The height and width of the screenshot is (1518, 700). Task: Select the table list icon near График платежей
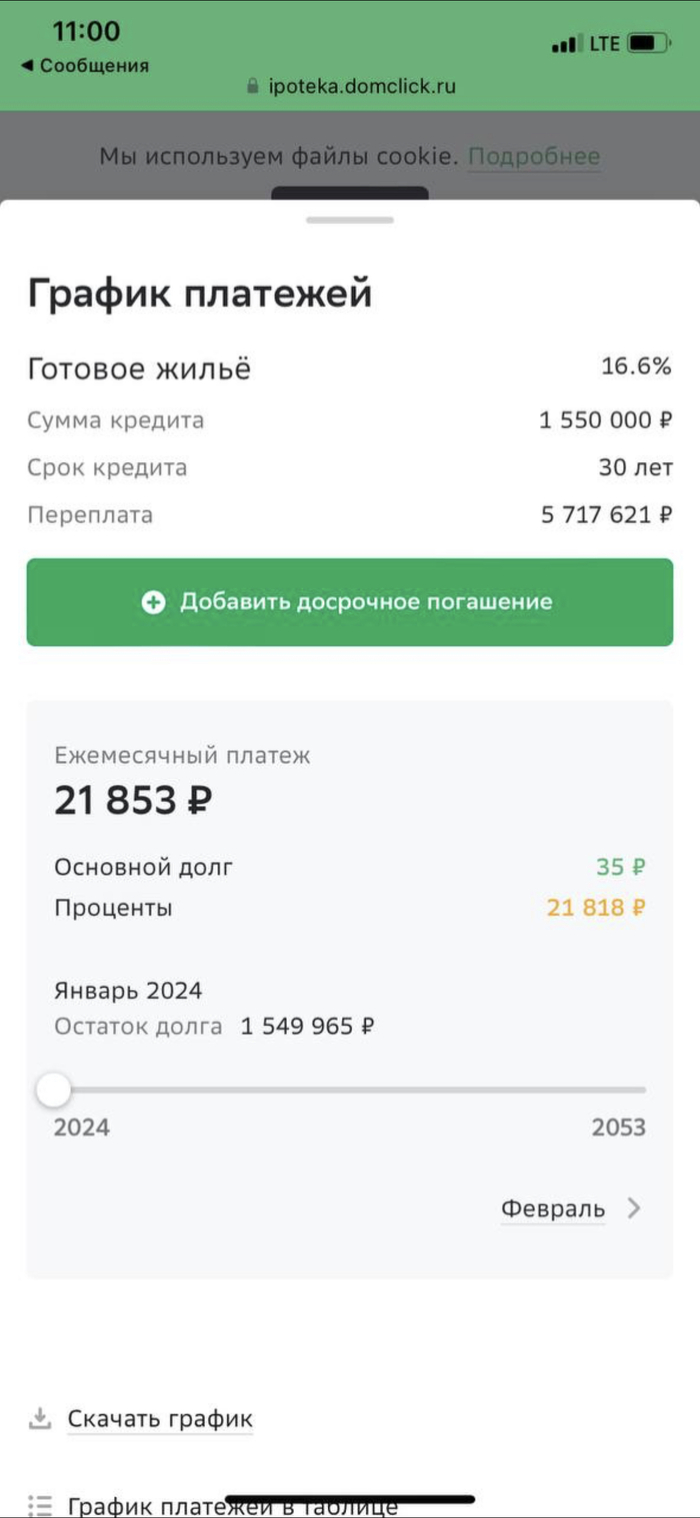pos(38,1502)
